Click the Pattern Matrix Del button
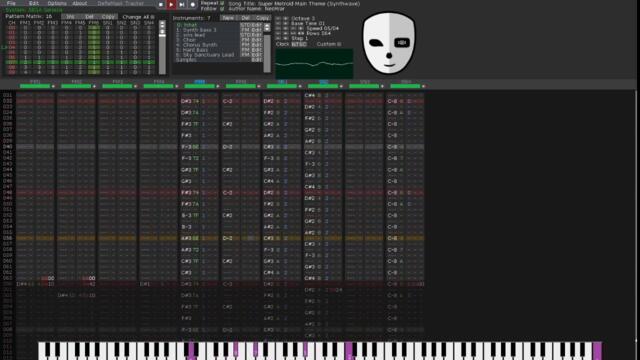Viewport: 640px width, 360px height. (x=89, y=17)
